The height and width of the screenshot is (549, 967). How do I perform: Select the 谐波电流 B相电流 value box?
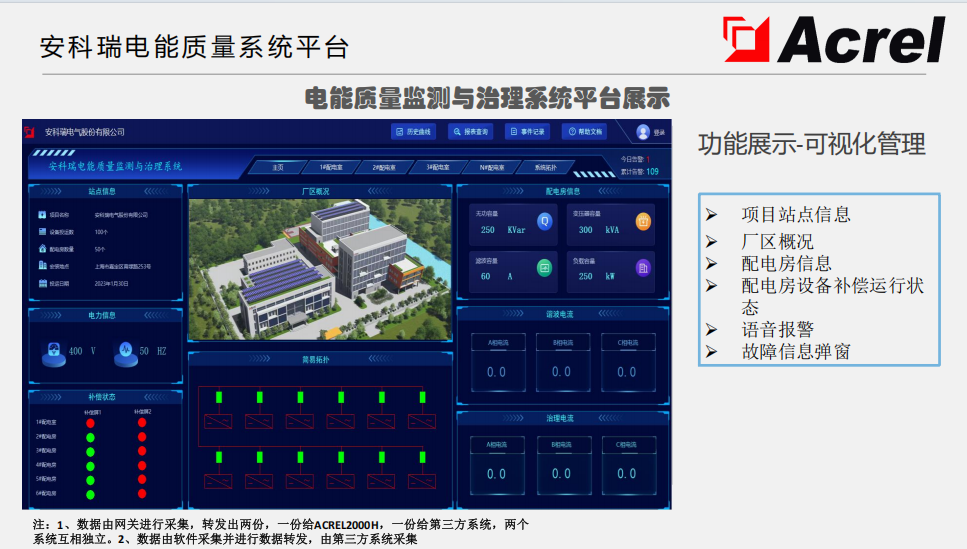click(x=562, y=363)
